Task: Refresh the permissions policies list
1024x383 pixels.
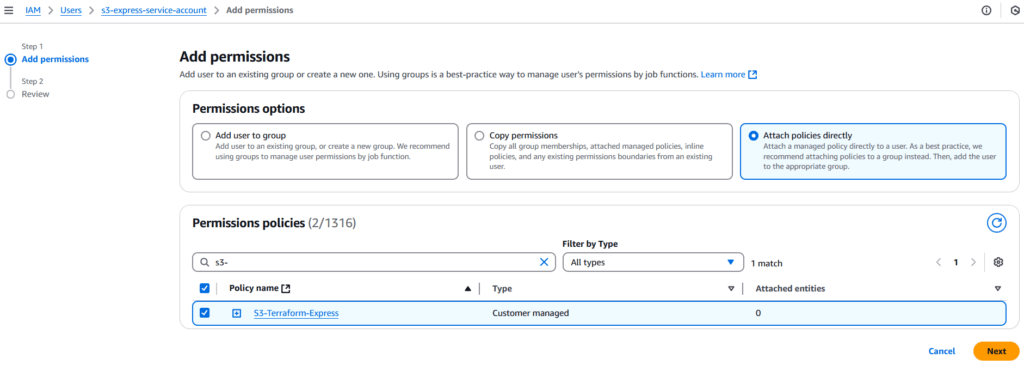Action: point(996,223)
